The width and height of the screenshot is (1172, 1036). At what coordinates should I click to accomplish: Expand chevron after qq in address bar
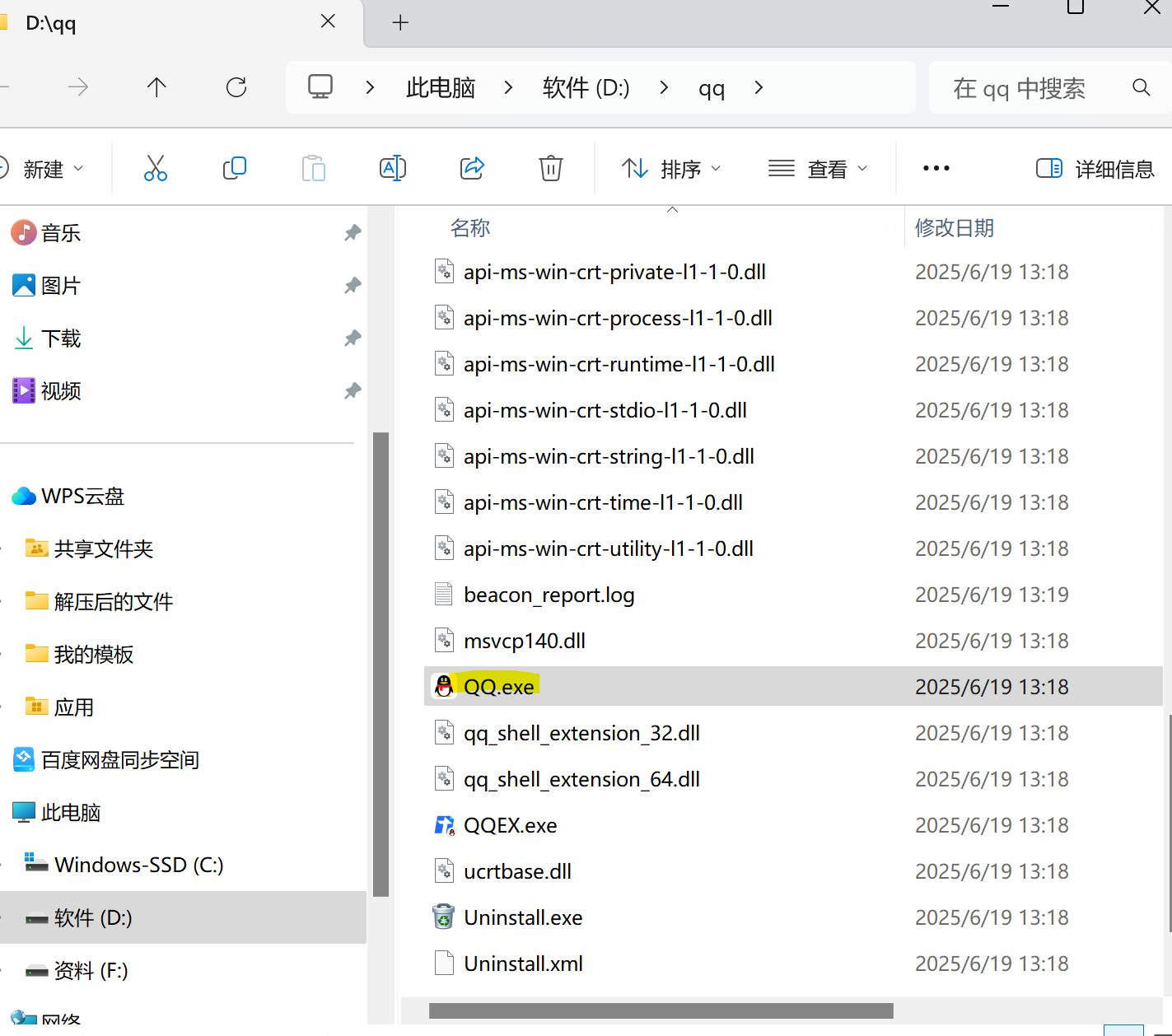click(759, 87)
